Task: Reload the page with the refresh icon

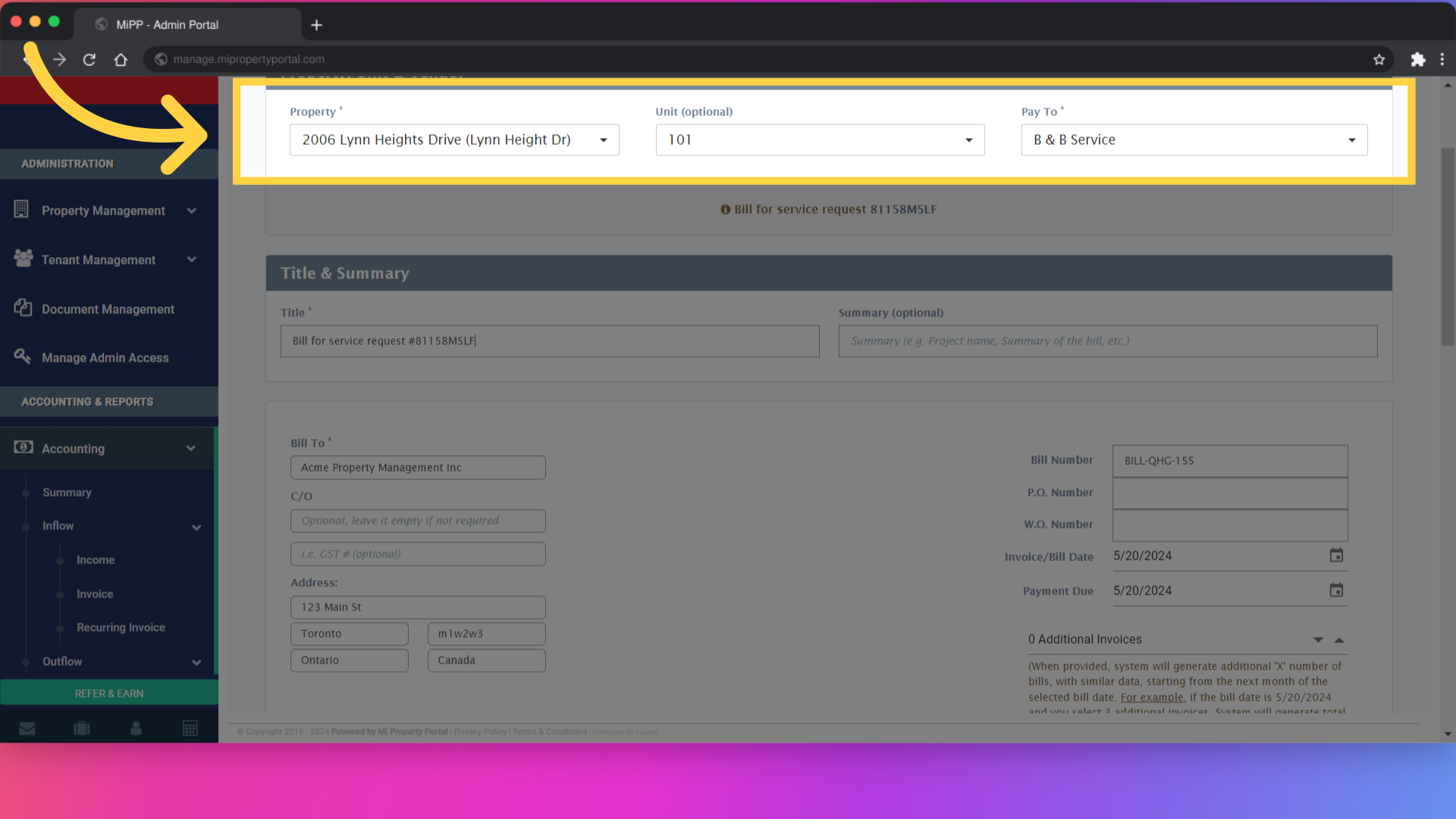Action: (89, 59)
